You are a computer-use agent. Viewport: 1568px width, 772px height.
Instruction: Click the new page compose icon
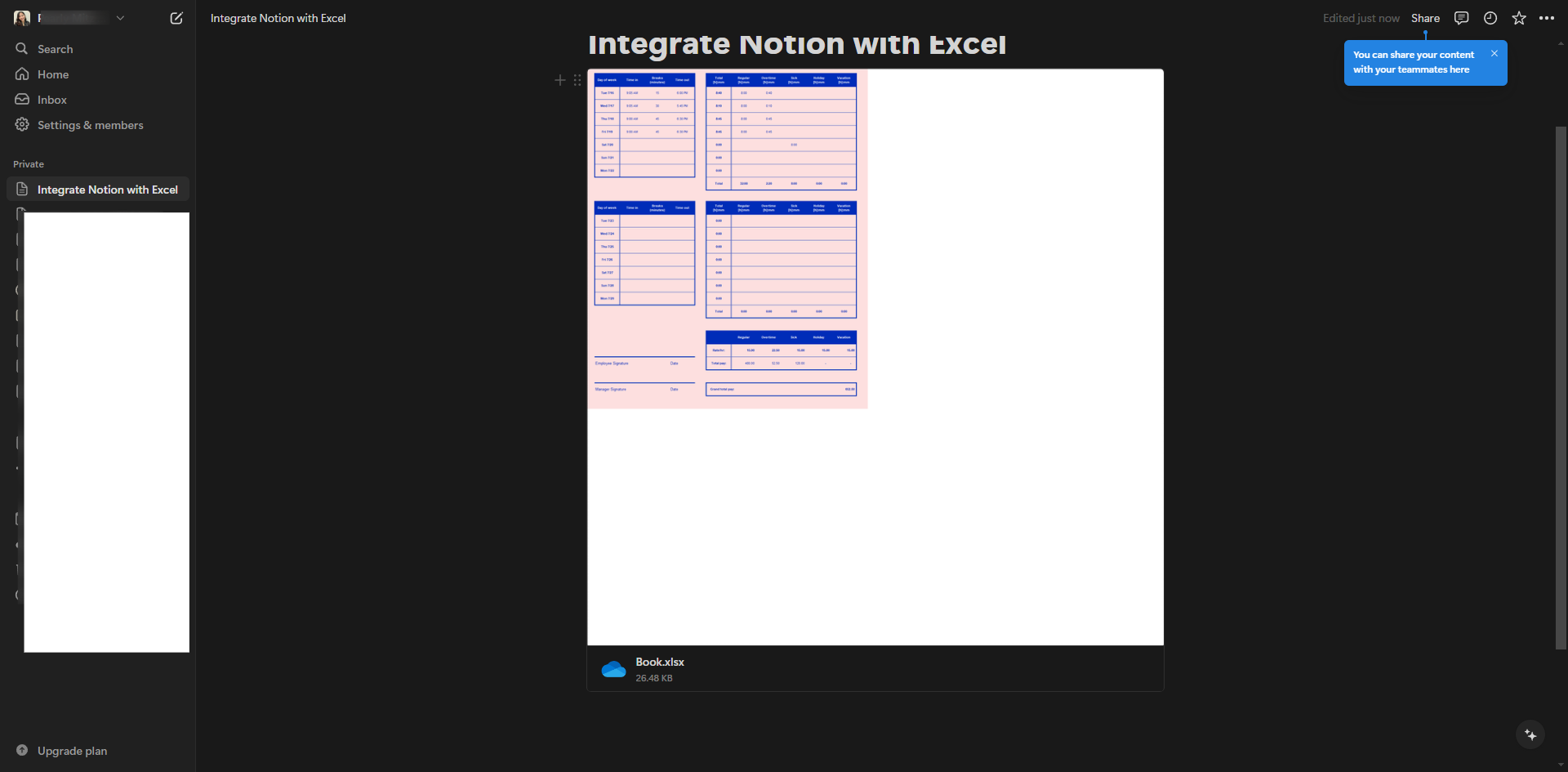tap(176, 18)
